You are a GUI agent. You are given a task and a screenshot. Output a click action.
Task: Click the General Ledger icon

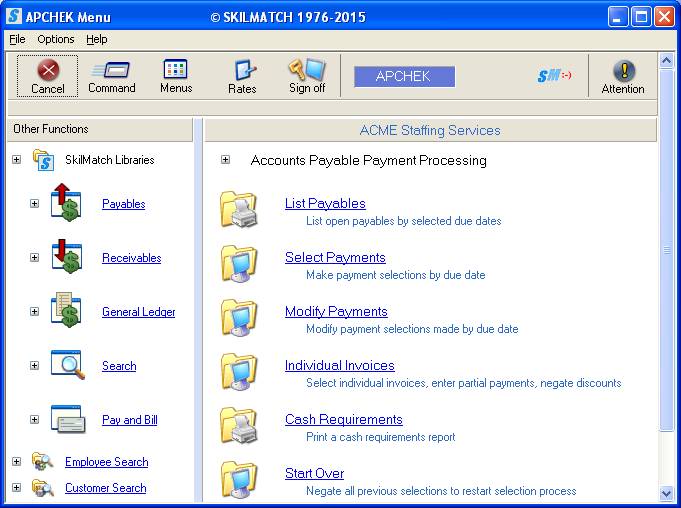pyautogui.click(x=66, y=310)
